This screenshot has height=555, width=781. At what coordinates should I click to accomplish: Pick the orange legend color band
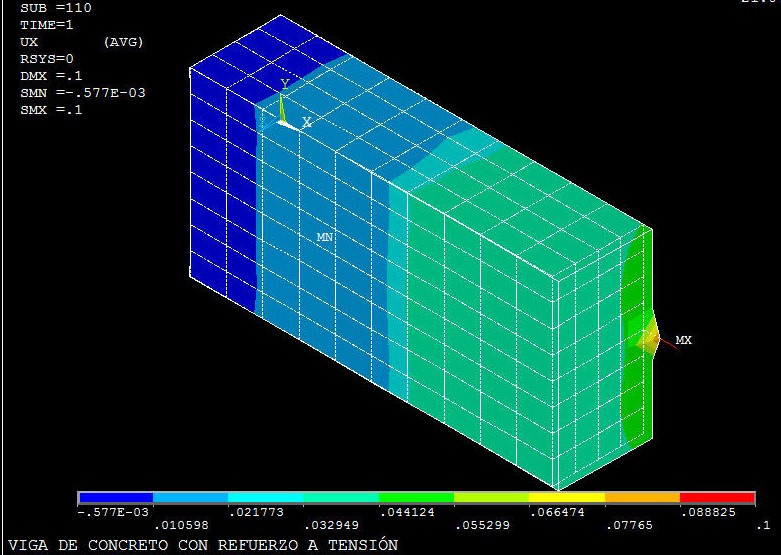[642, 497]
